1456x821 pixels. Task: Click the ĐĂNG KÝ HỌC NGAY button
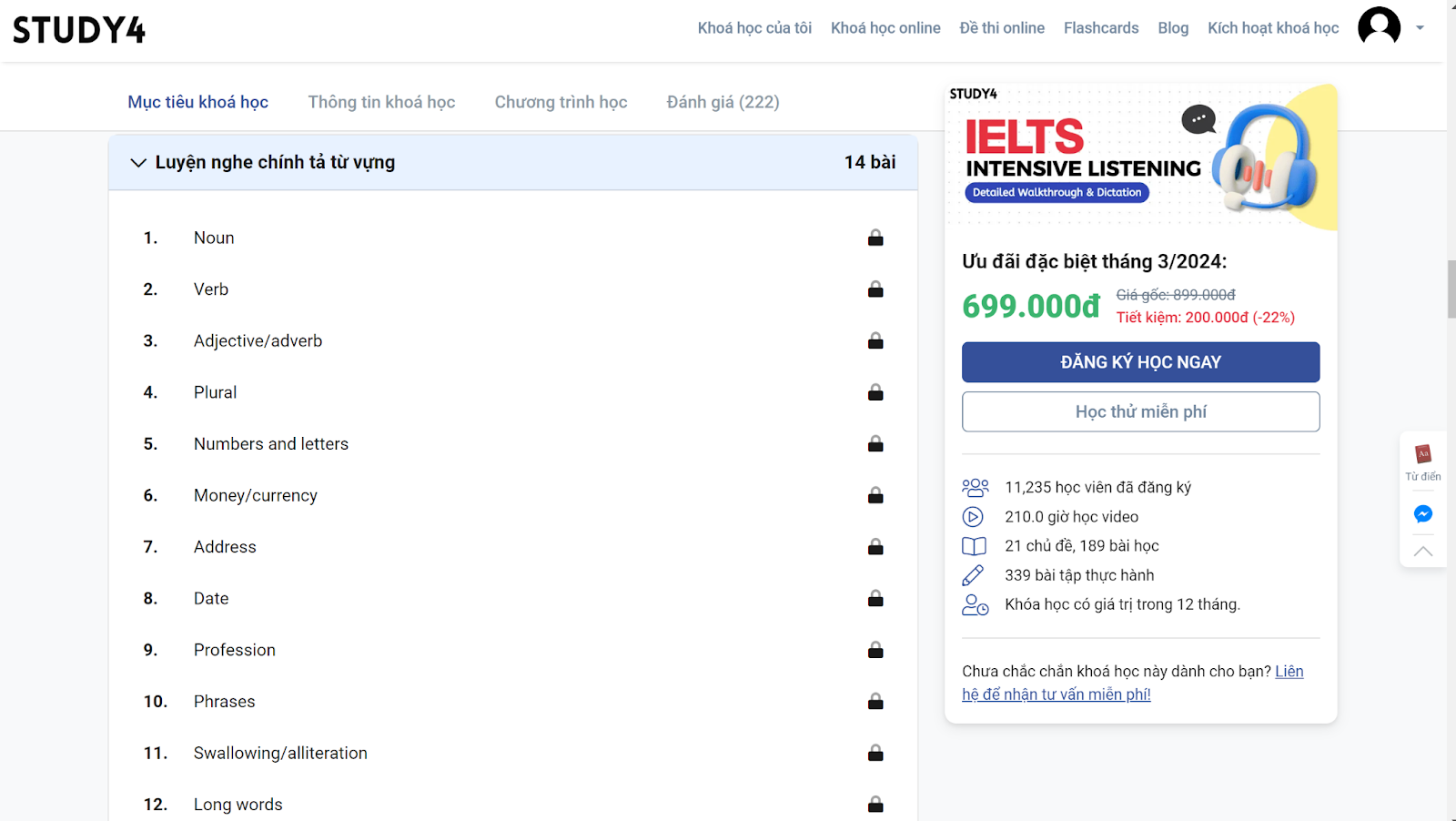[1140, 362]
